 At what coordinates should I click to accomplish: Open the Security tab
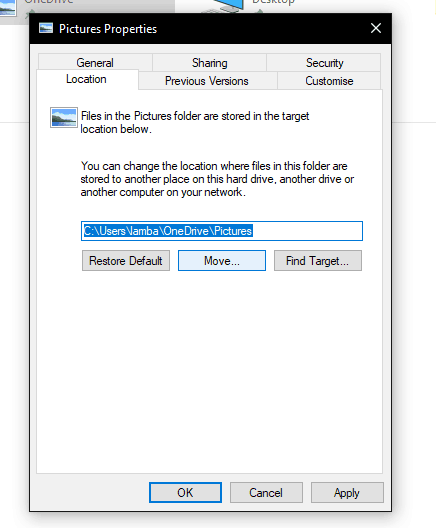pos(324,63)
